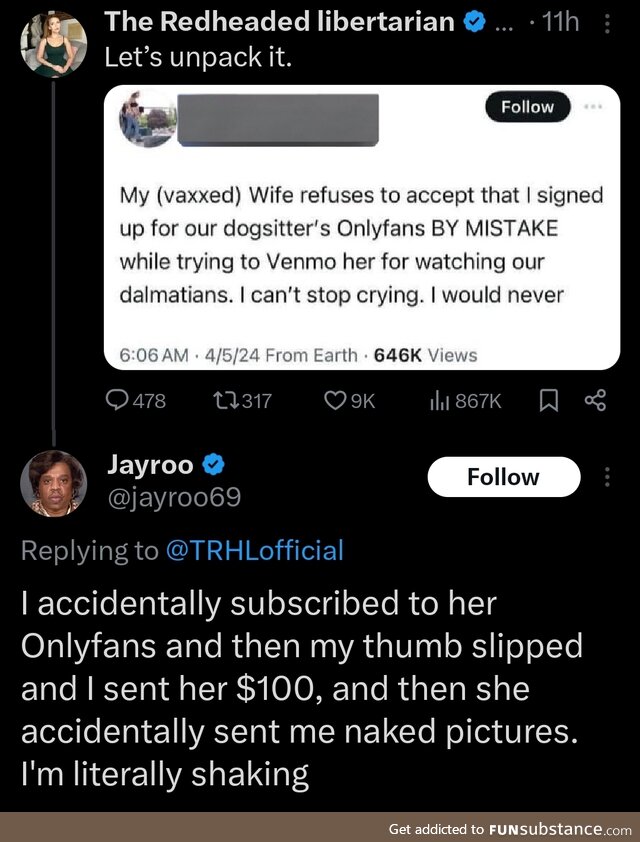Image resolution: width=640 pixels, height=842 pixels.
Task: Click The Redheaded libertarian's avatar
Action: point(52,42)
